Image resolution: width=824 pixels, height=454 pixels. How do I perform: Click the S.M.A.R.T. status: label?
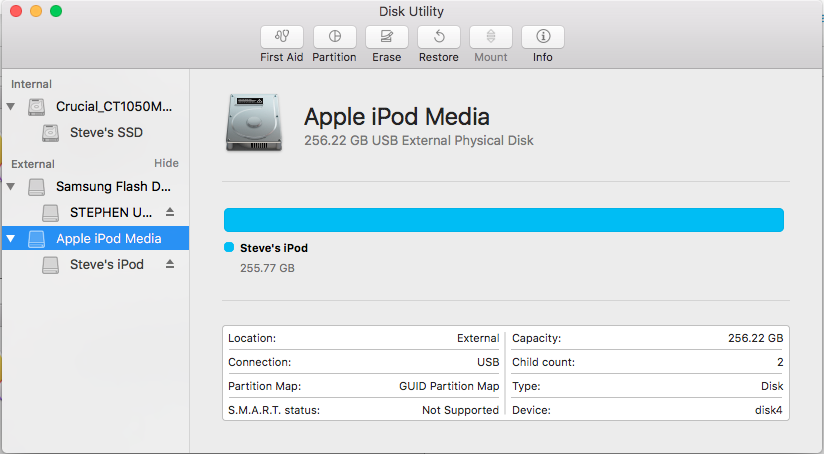coord(274,410)
